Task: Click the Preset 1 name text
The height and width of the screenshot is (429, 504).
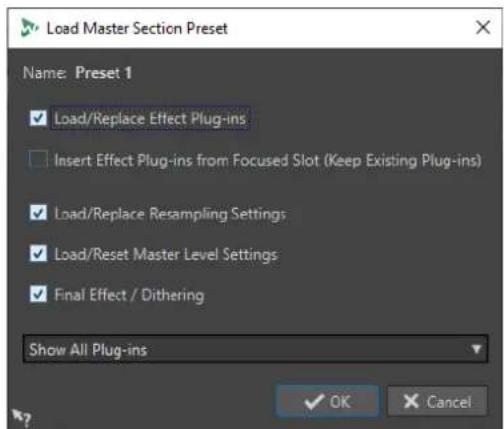Action: (x=103, y=73)
